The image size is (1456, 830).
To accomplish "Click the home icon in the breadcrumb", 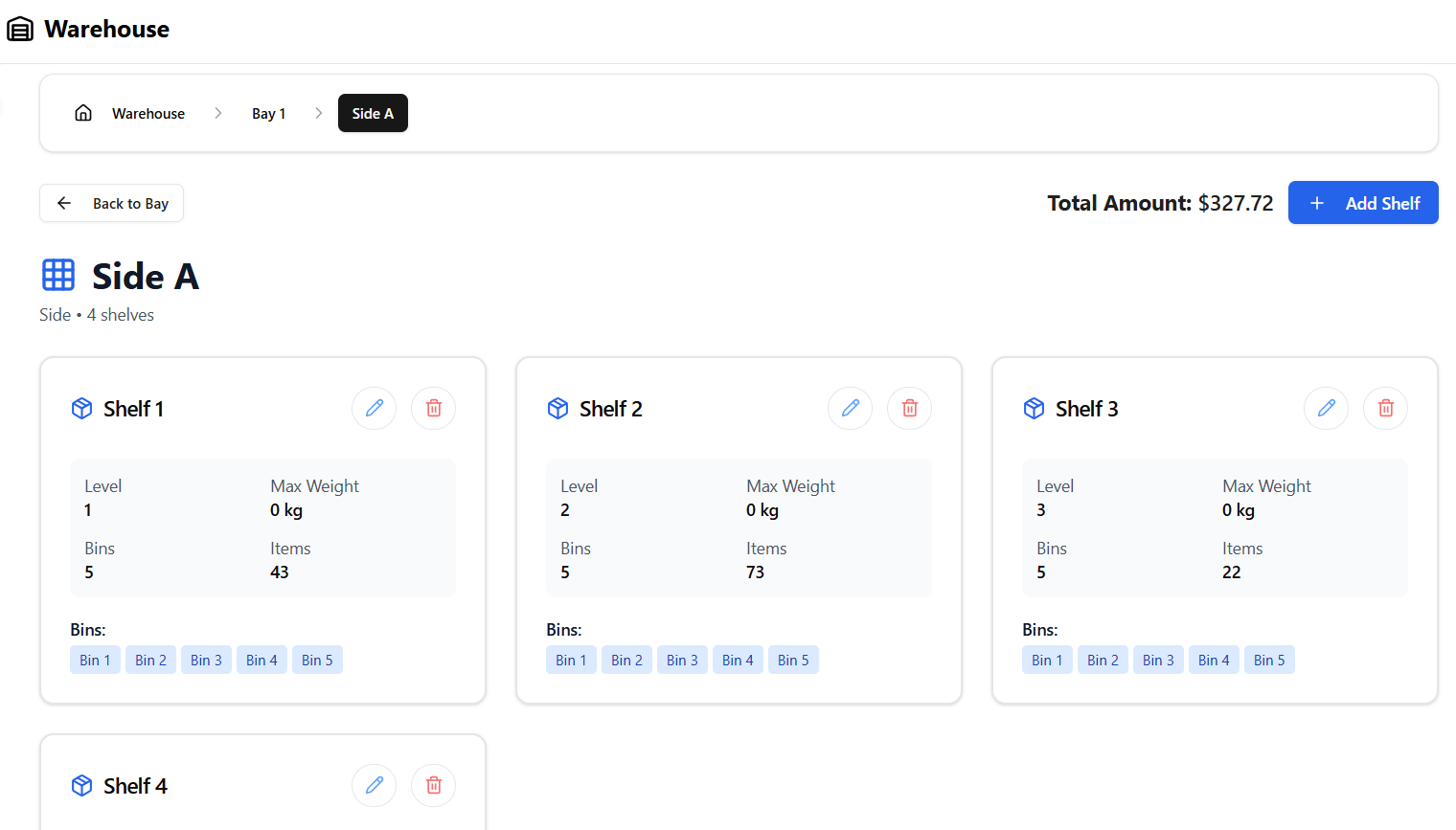I will (x=83, y=113).
